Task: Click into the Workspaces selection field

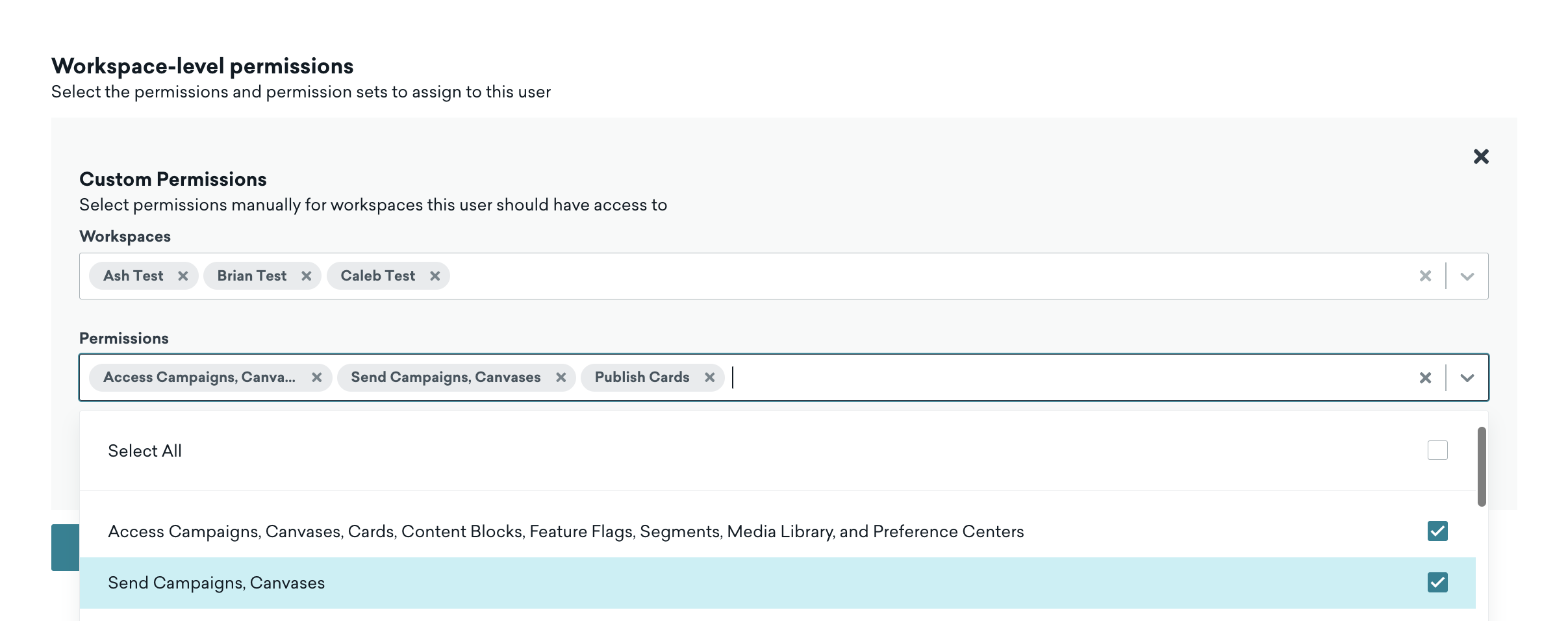Action: [784, 276]
